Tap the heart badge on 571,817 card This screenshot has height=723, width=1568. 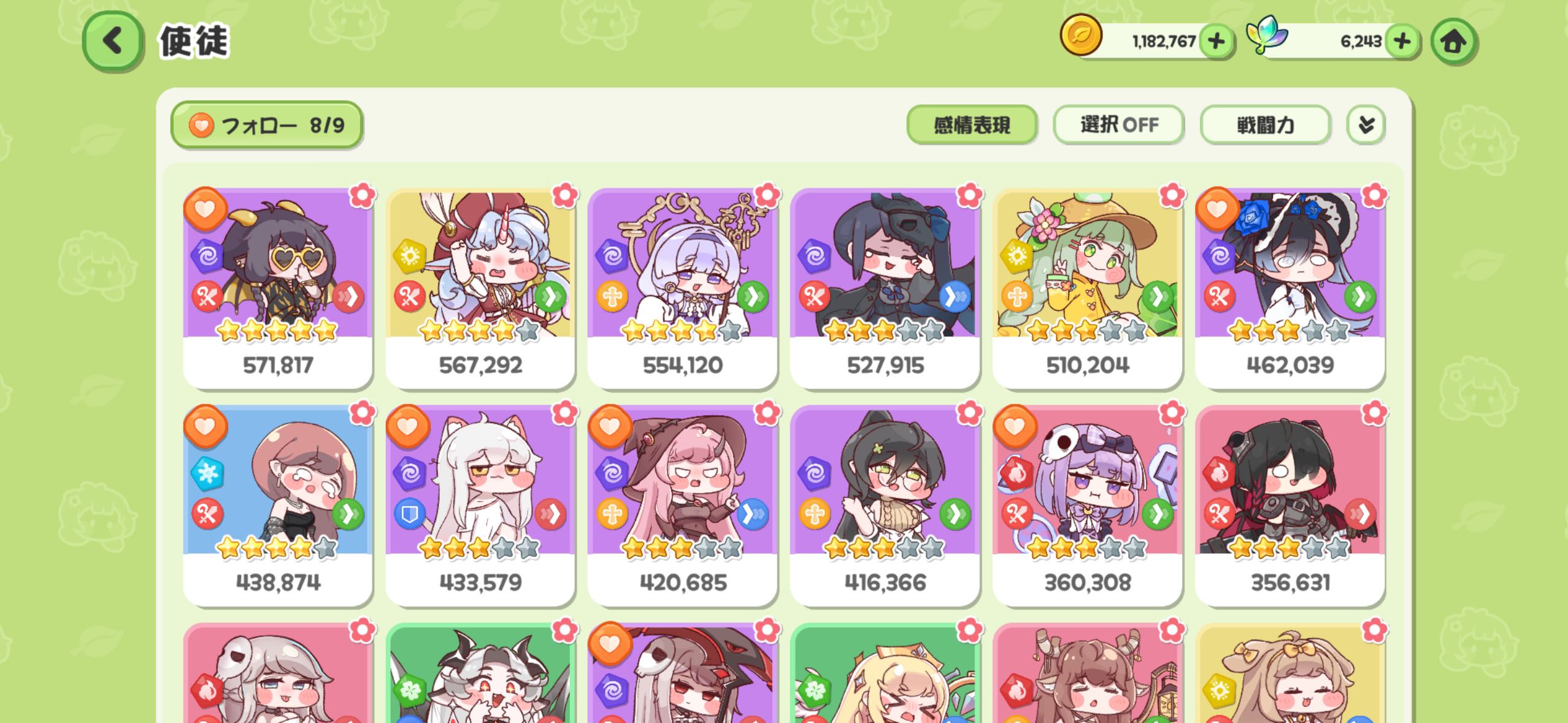[x=206, y=209]
